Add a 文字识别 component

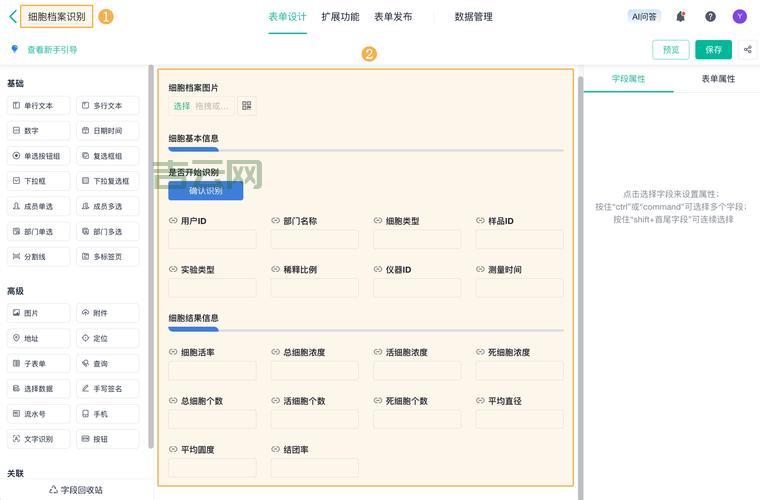[x=38, y=439]
